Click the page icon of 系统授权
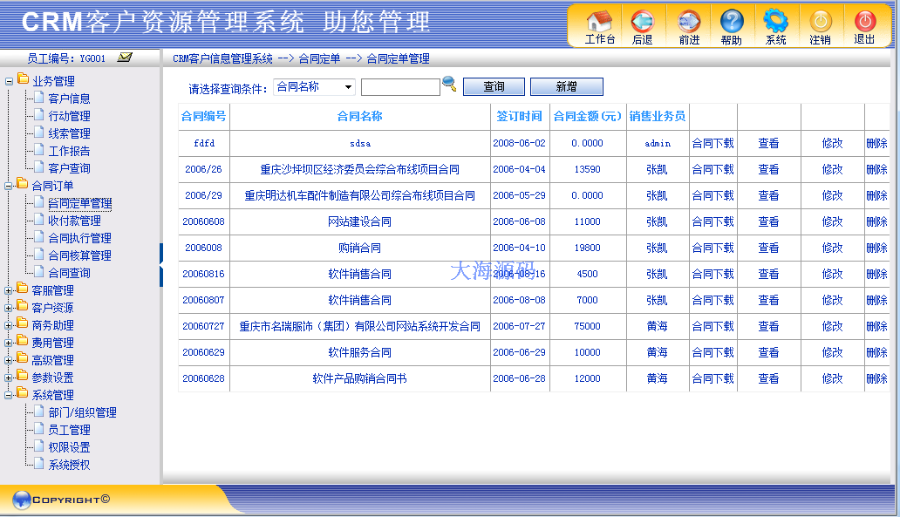 tap(39, 463)
